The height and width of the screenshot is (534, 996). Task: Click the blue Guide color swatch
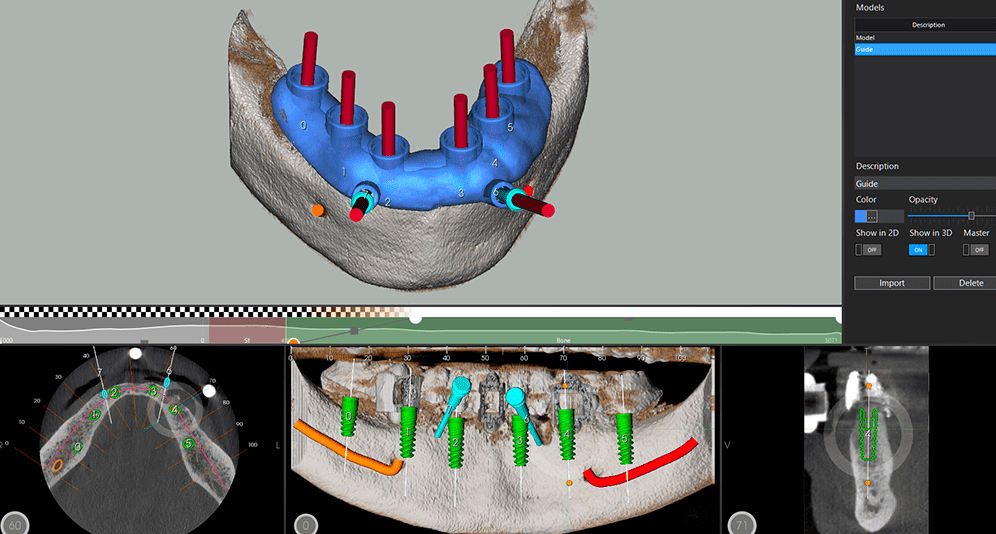point(860,216)
